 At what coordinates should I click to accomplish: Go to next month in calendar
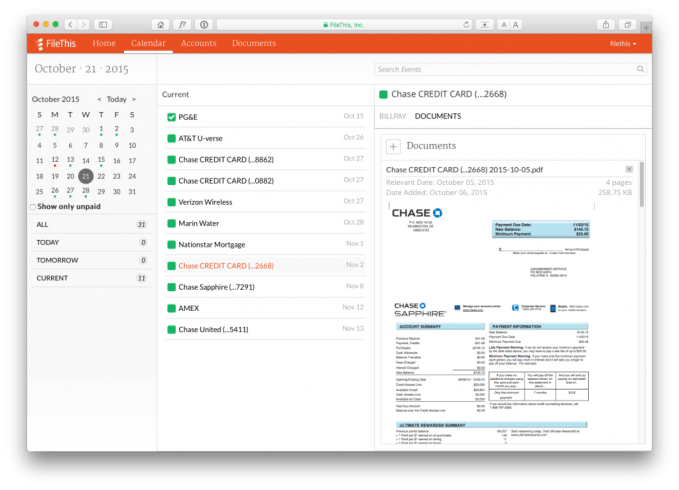pyautogui.click(x=134, y=100)
